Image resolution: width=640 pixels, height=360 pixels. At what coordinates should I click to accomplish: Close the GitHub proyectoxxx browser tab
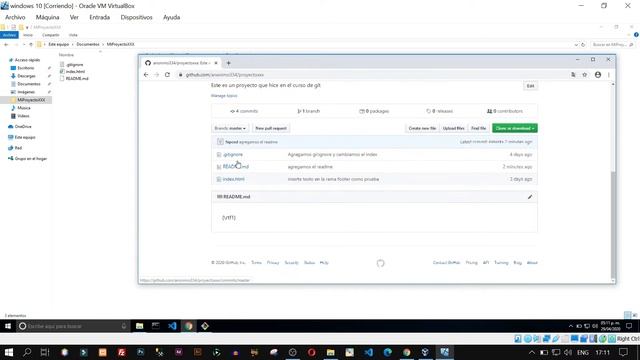coord(216,63)
